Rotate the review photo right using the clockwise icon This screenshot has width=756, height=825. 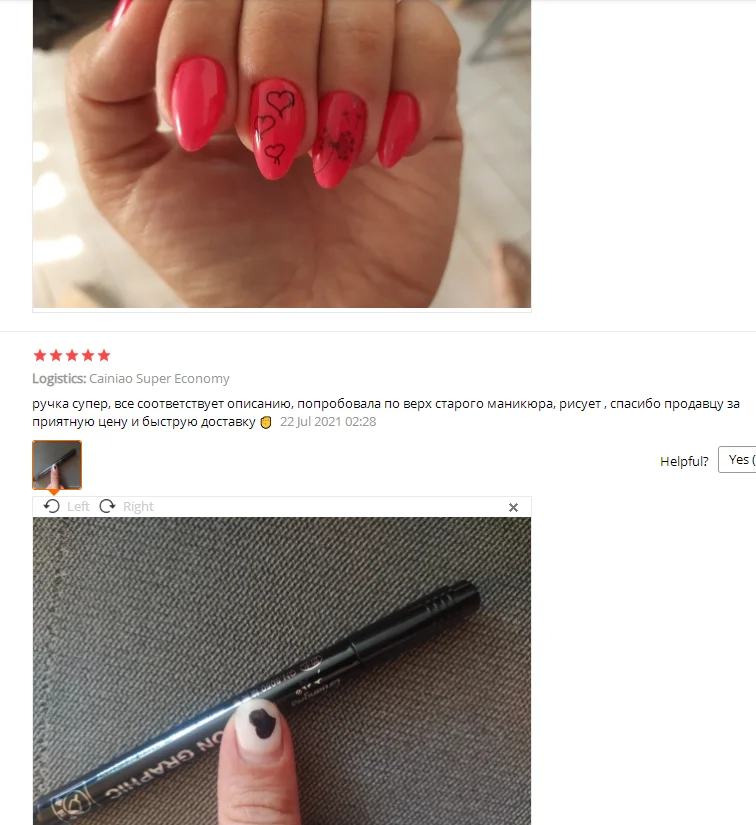click(x=107, y=506)
